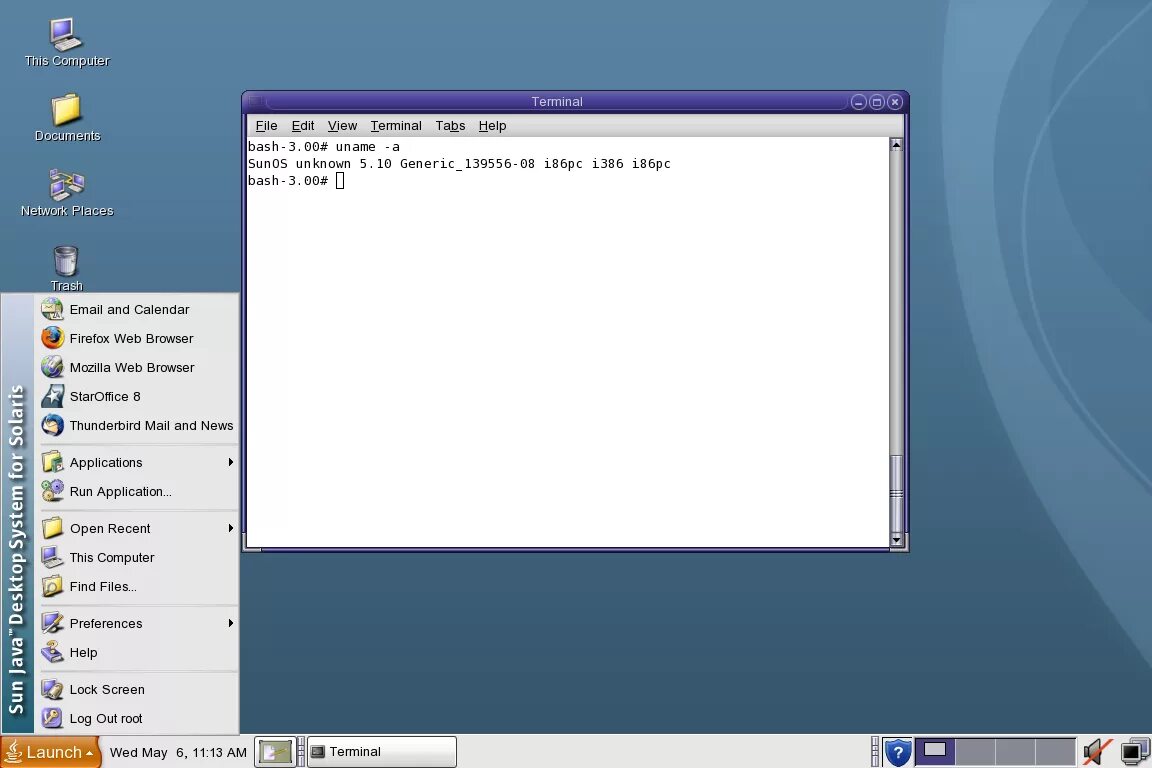Open the Documents folder desktop icon
This screenshot has width=1152, height=768.
pos(66,118)
